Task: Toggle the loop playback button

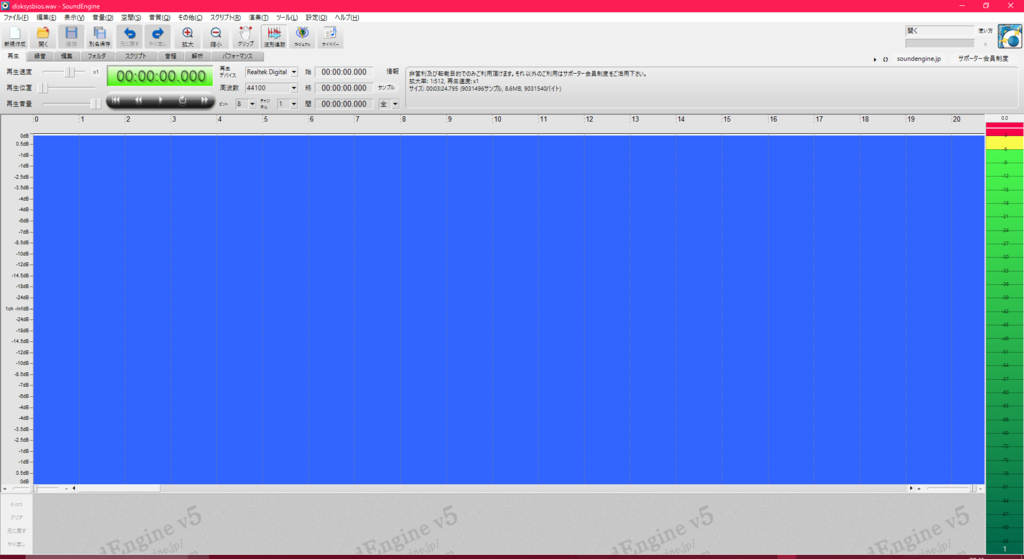Action: click(182, 100)
